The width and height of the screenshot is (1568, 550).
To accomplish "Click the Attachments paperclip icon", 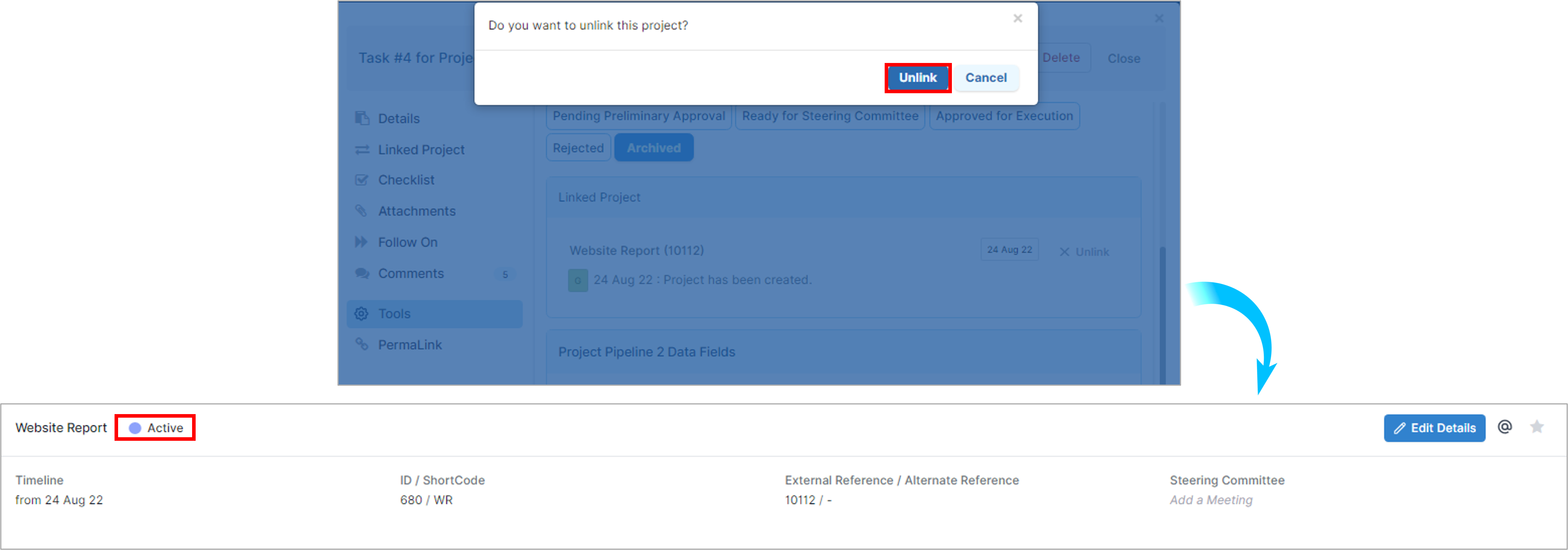I will coord(361,211).
